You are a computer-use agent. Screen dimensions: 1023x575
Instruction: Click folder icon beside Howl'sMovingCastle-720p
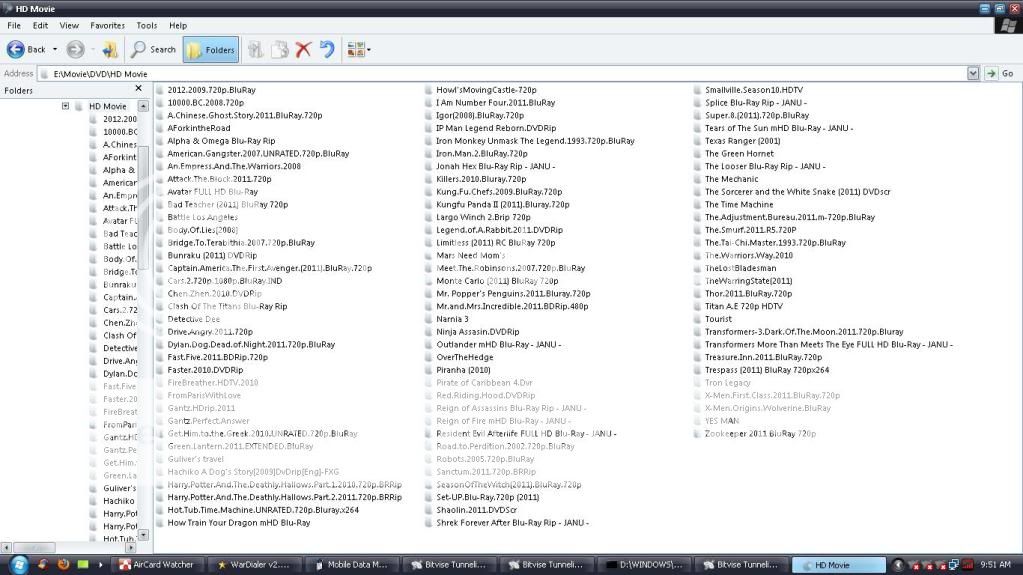(429, 90)
